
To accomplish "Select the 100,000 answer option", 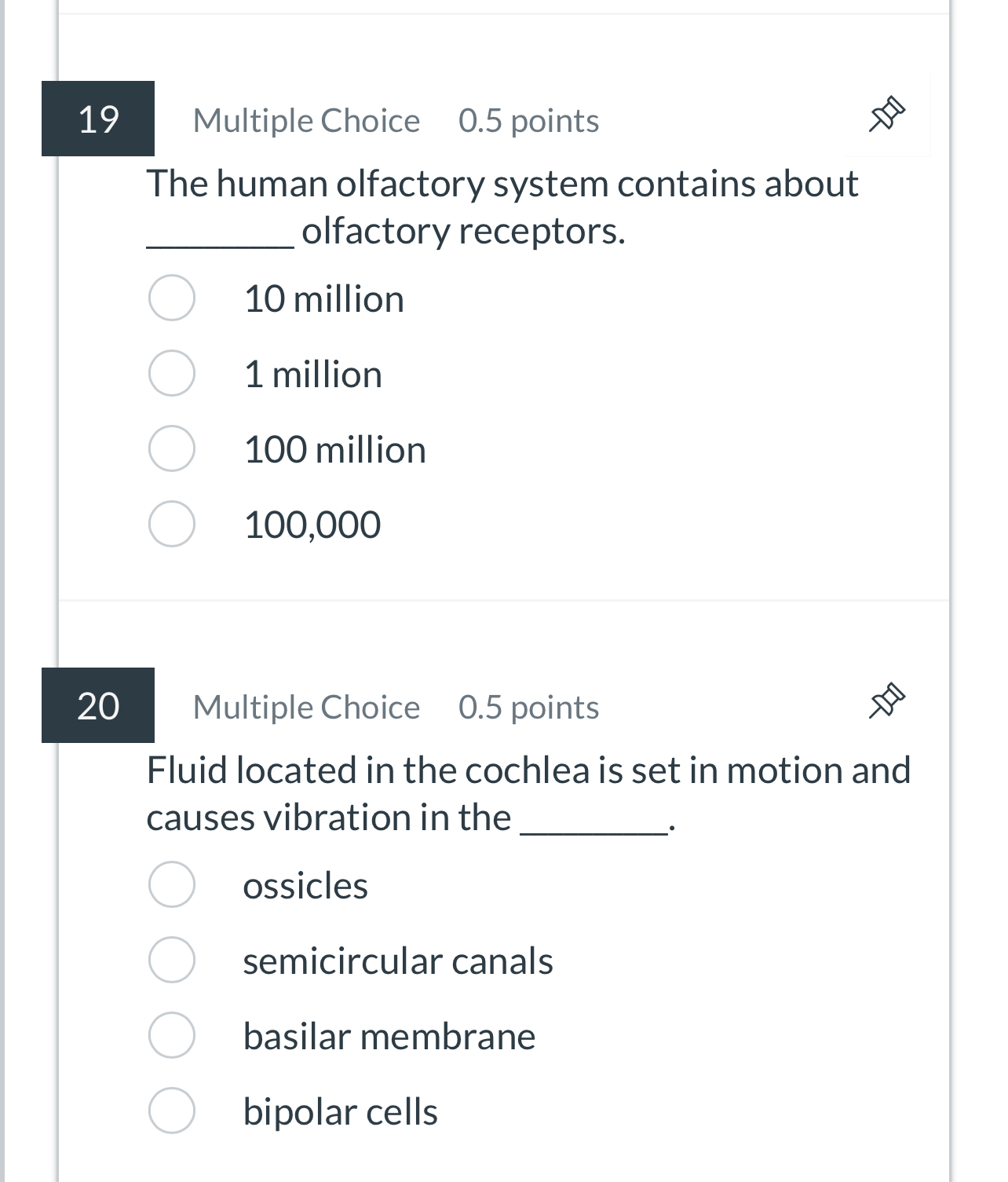I will point(170,524).
